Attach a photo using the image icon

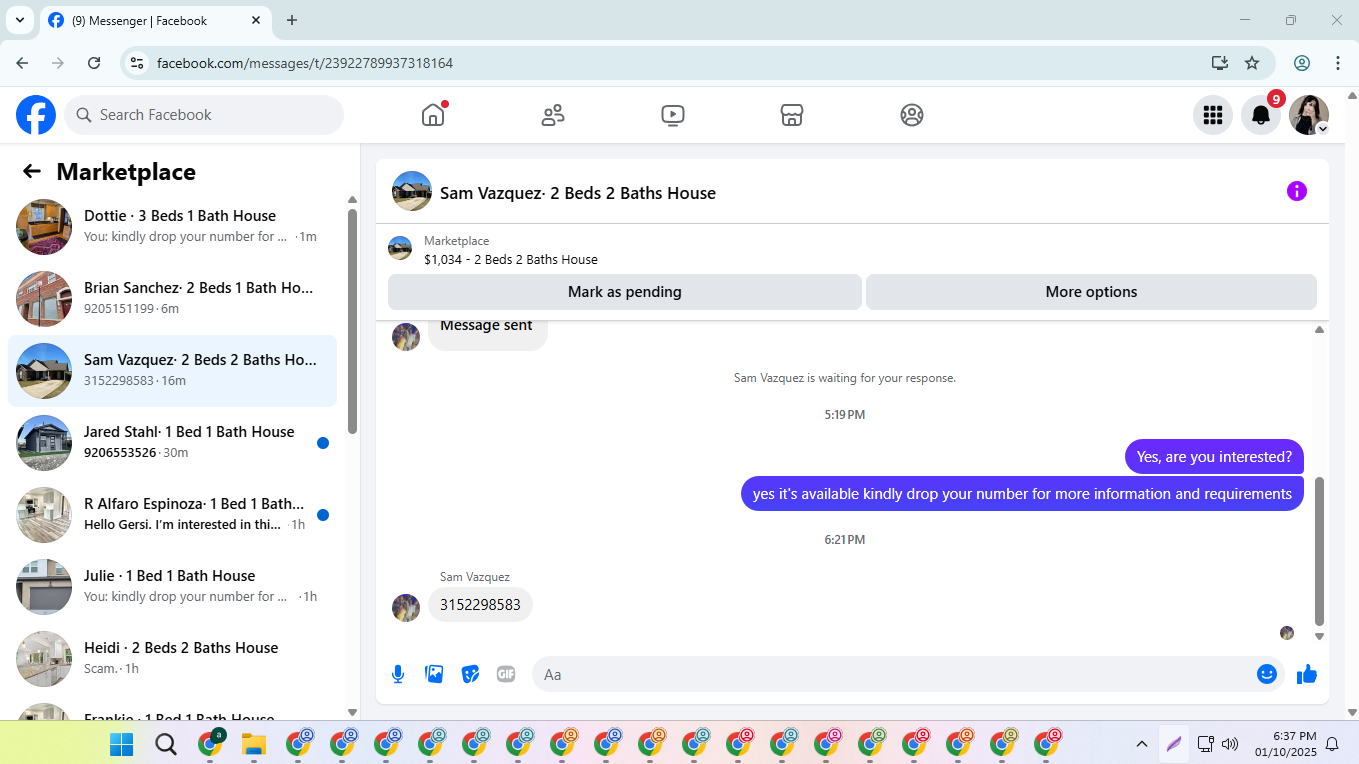pyautogui.click(x=434, y=674)
